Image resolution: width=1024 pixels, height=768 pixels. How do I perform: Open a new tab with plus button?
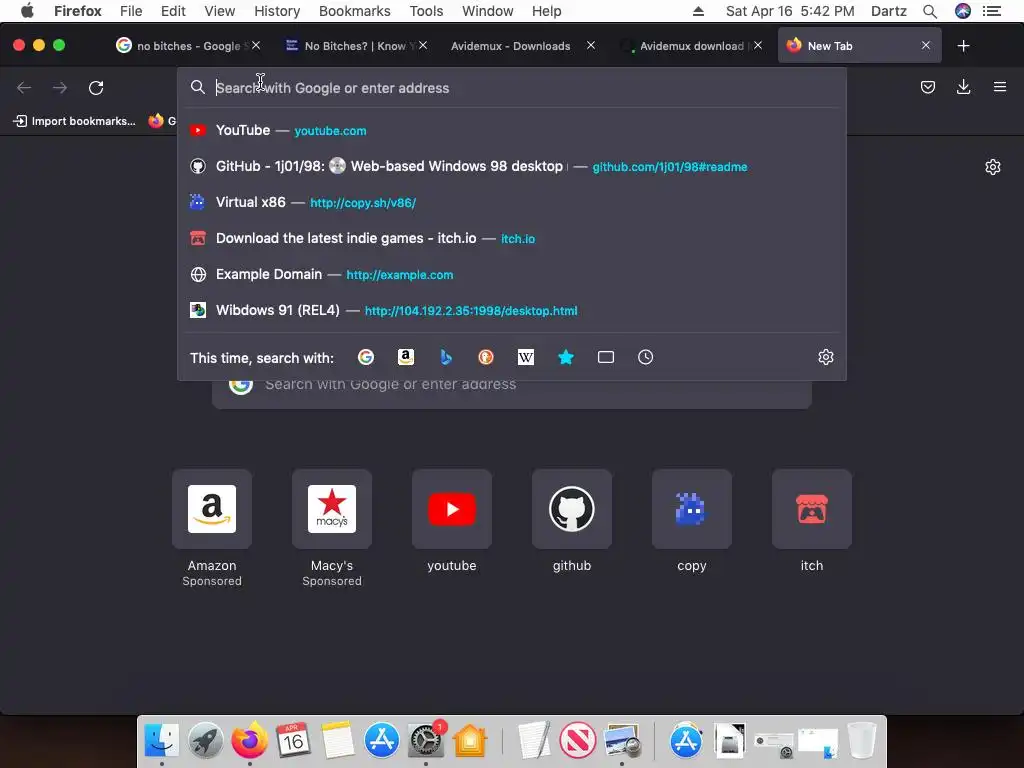tap(963, 46)
